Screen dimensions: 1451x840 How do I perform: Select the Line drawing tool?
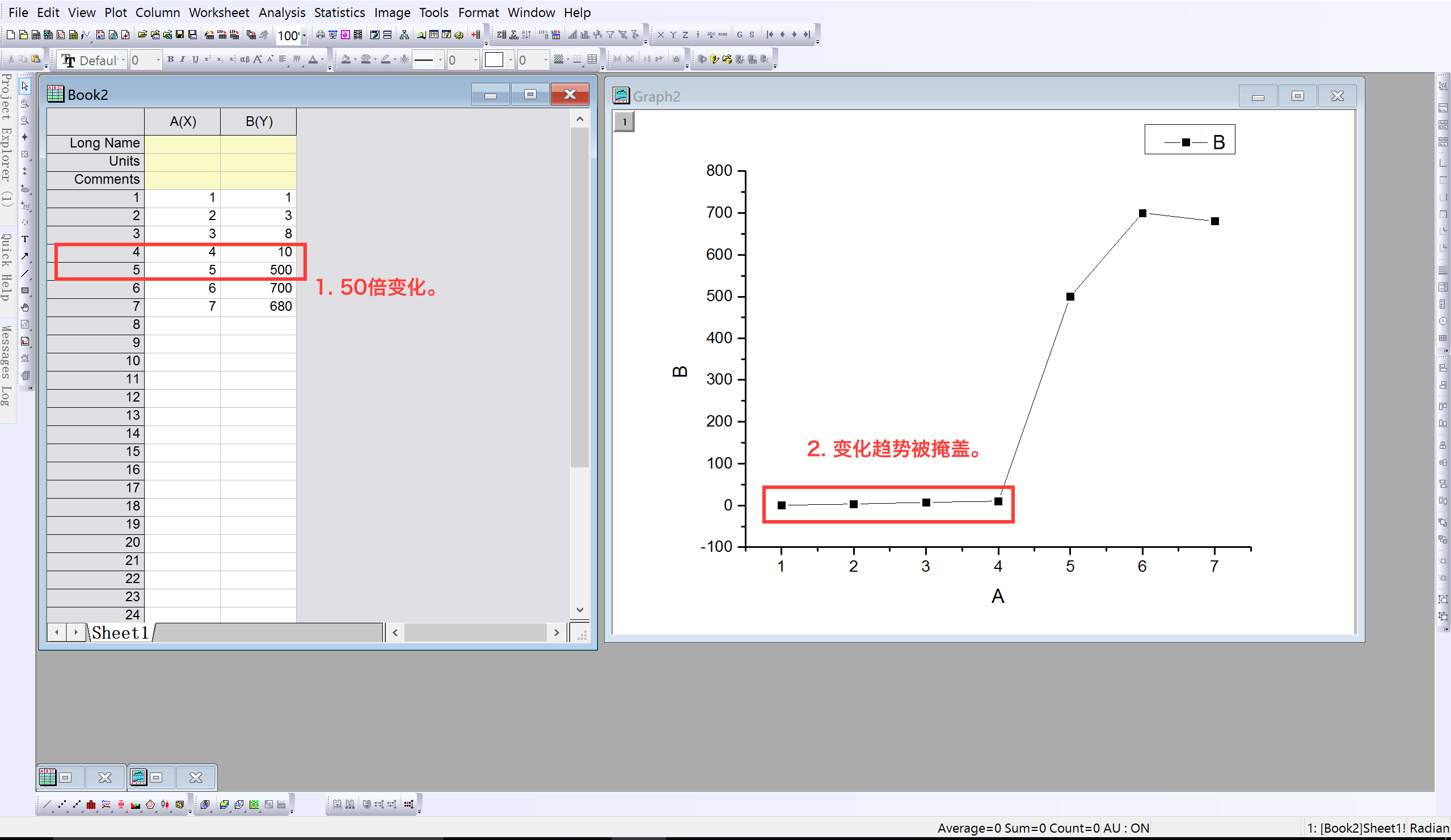coord(25,273)
